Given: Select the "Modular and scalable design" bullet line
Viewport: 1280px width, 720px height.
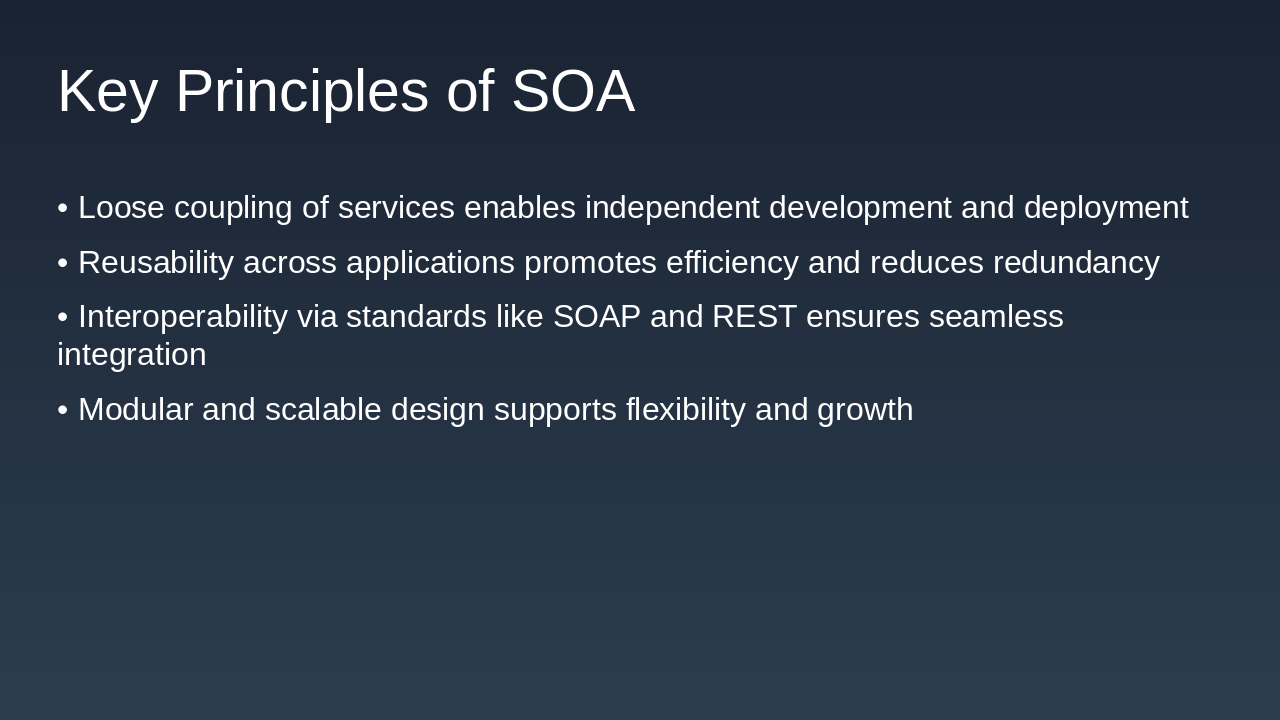Looking at the screenshot, I should [485, 410].
